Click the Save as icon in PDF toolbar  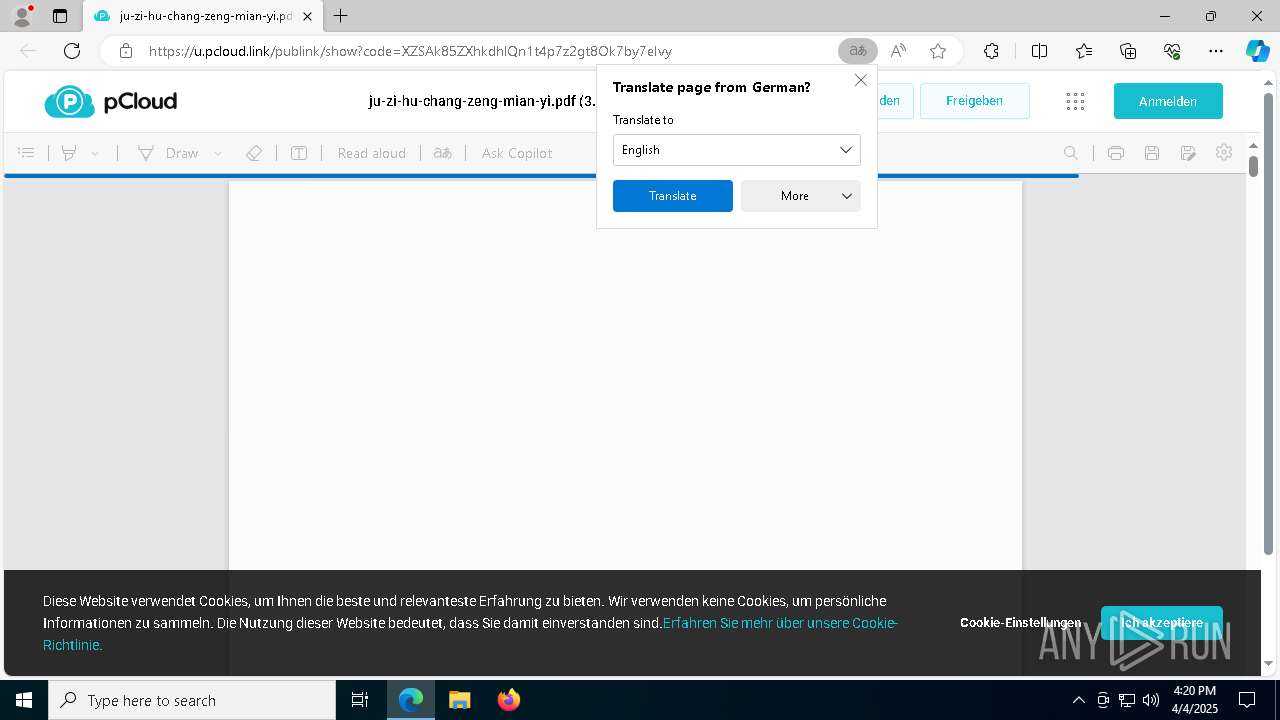[x=1188, y=153]
